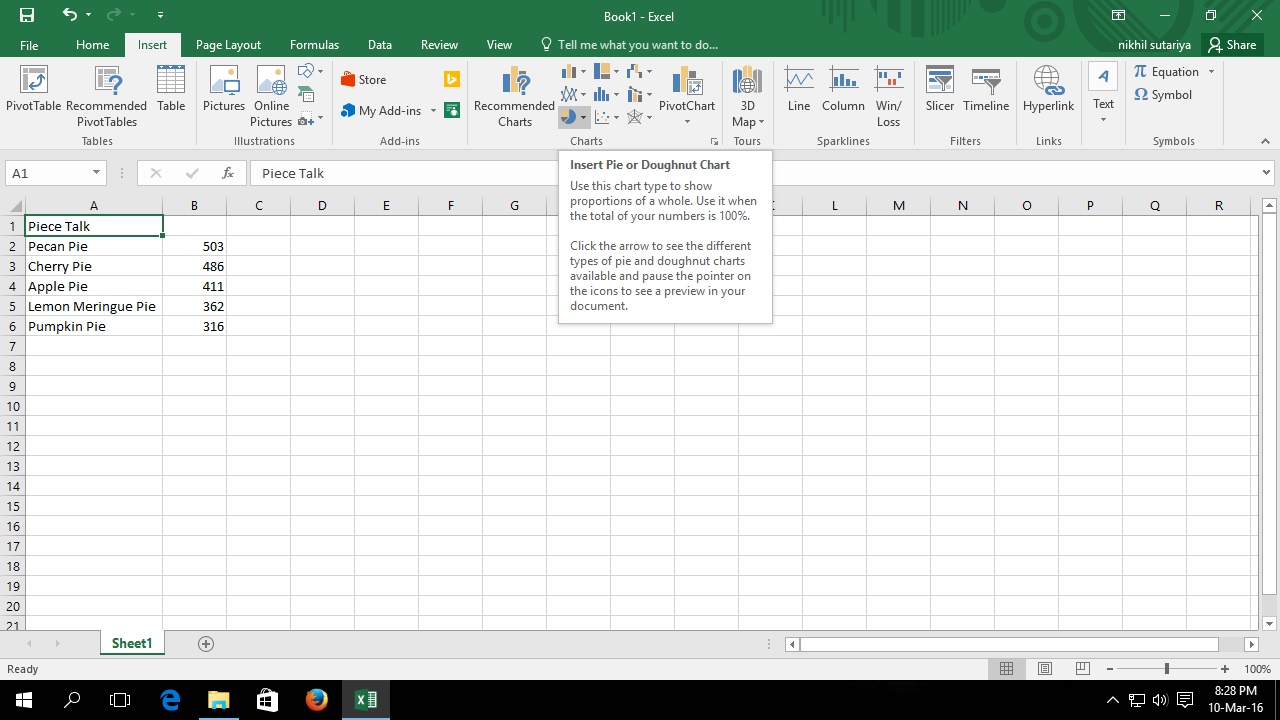Switch to Page Layout view in status bar
Image resolution: width=1280 pixels, height=720 pixels.
click(x=1045, y=668)
